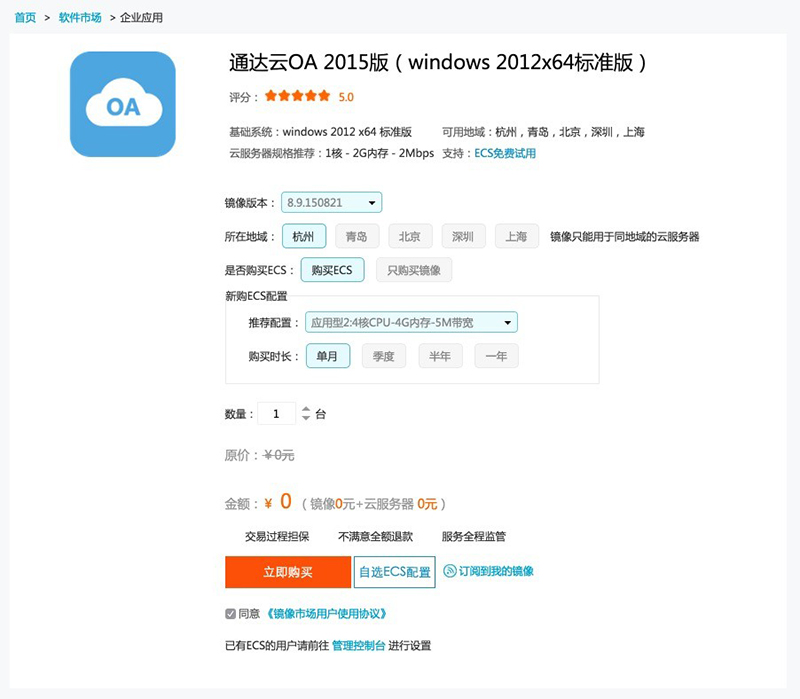Click the quantity input field
The height and width of the screenshot is (699, 800).
tap(277, 413)
